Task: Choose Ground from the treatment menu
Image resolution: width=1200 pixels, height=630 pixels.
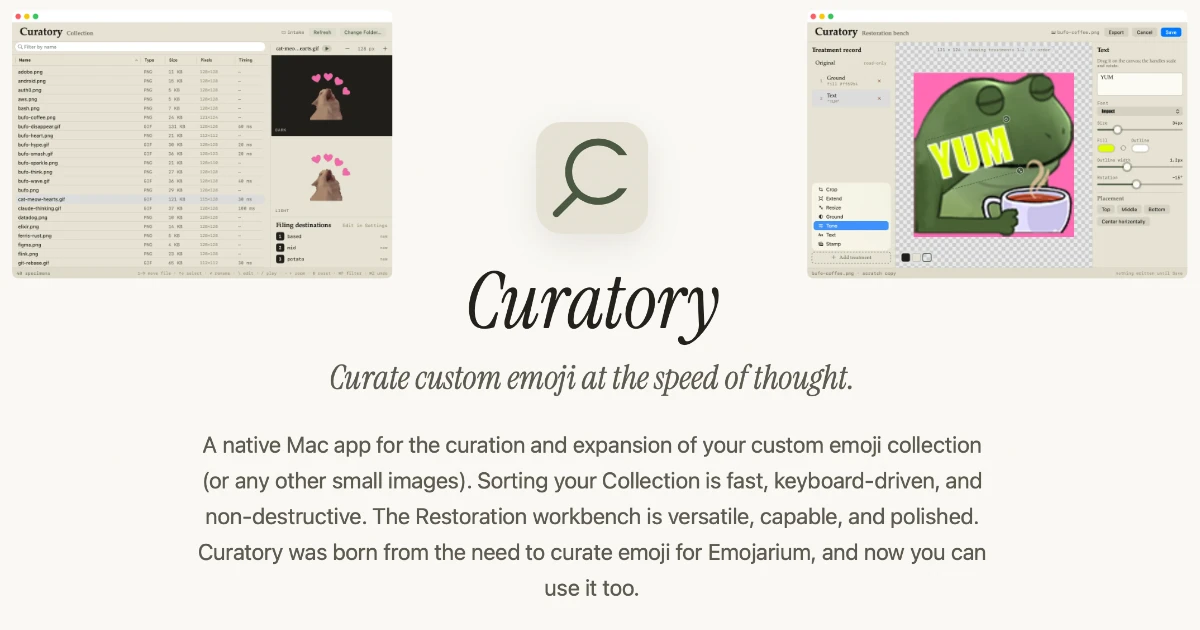Action: coord(851,216)
